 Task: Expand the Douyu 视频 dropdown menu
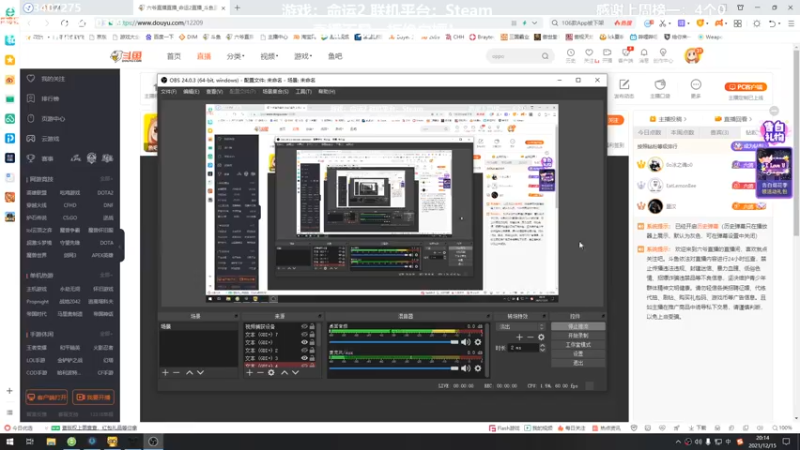click(x=269, y=56)
